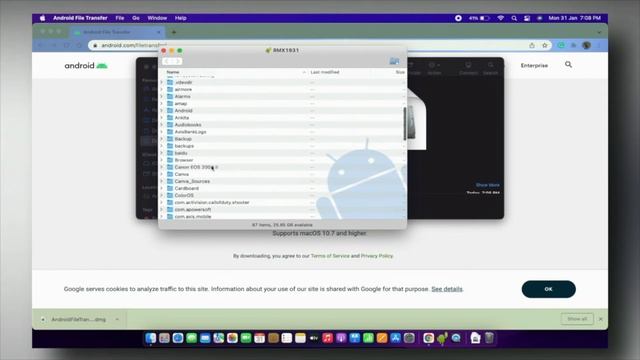Select the AxisBankLogs folder row
The width and height of the screenshot is (640, 360).
(x=282, y=132)
